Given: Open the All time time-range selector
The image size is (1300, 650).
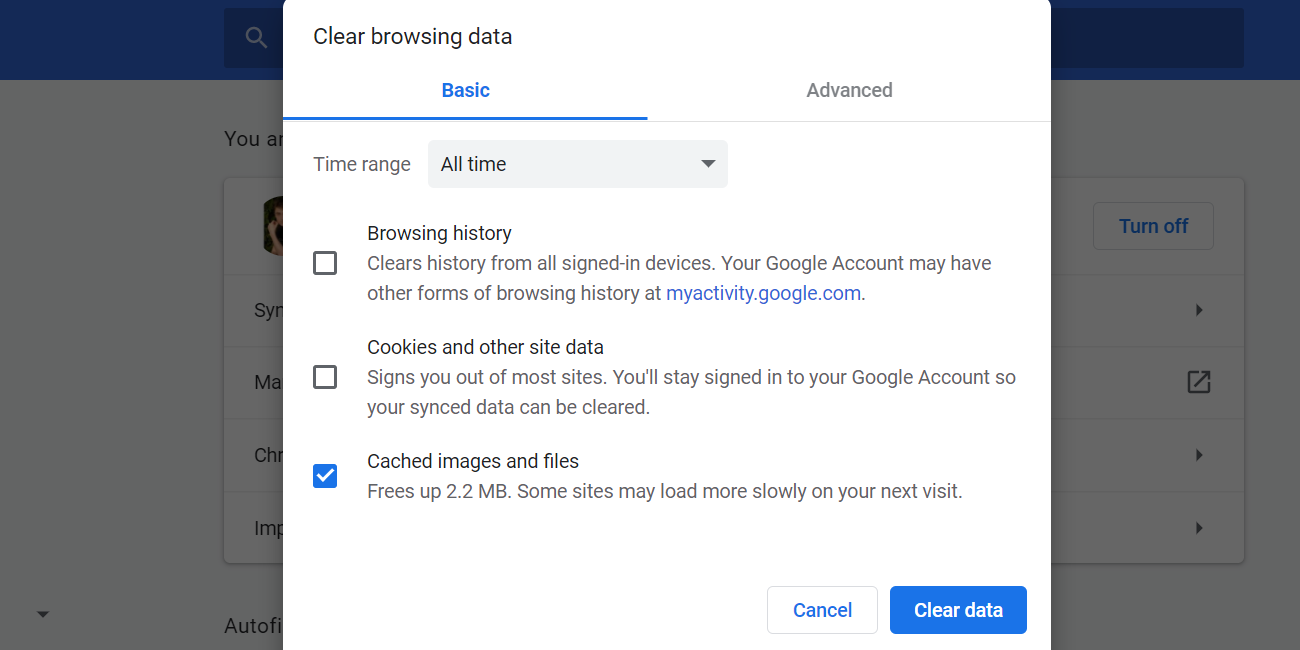Looking at the screenshot, I should click(x=578, y=163).
